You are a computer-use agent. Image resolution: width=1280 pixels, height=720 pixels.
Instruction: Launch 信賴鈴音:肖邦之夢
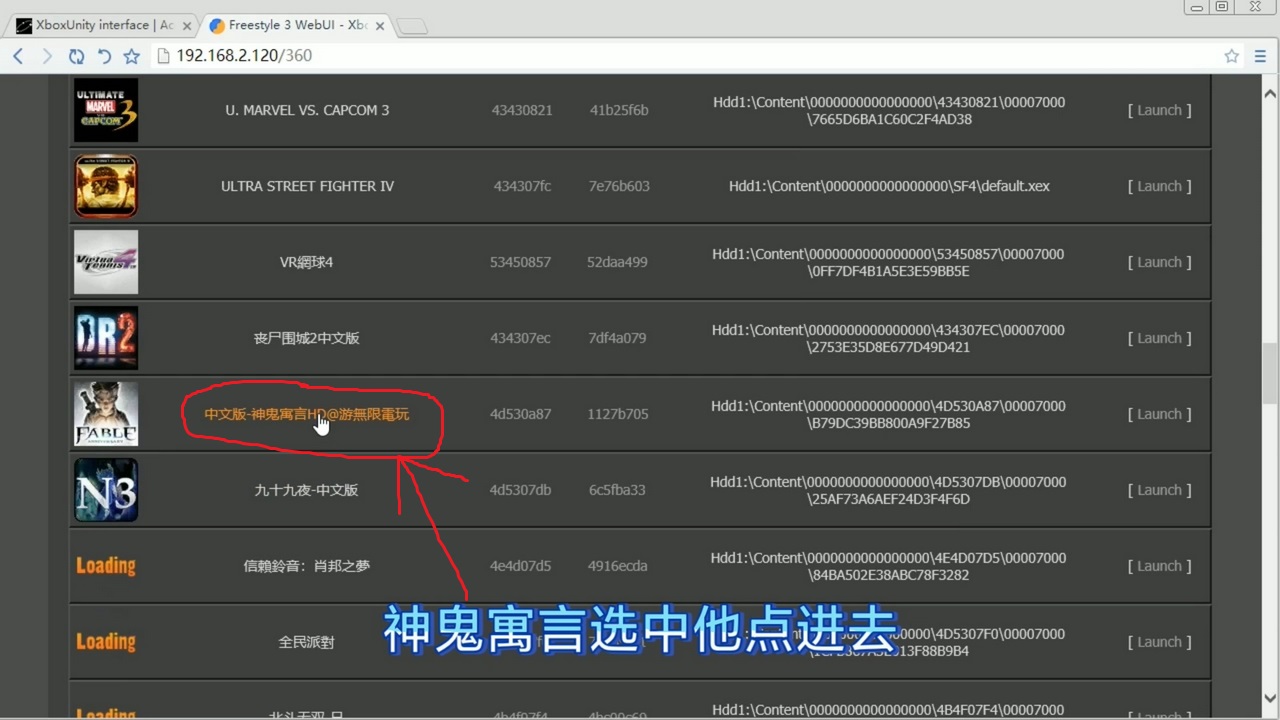(x=1159, y=566)
